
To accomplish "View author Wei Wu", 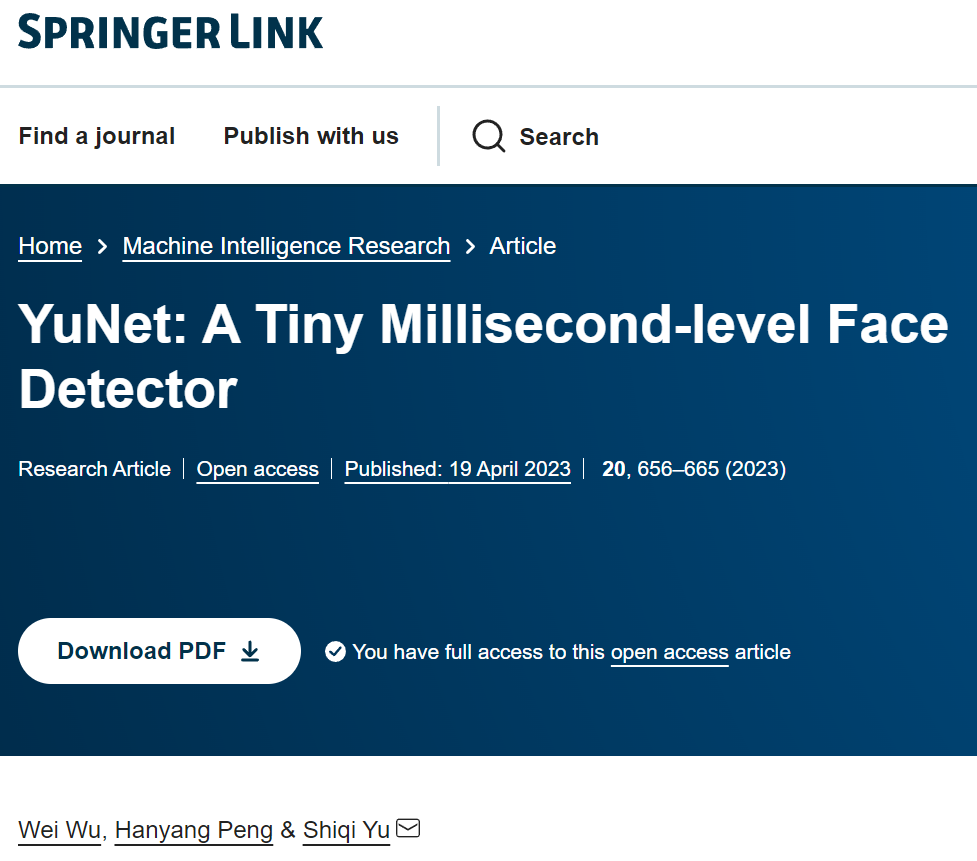I will click(59, 830).
